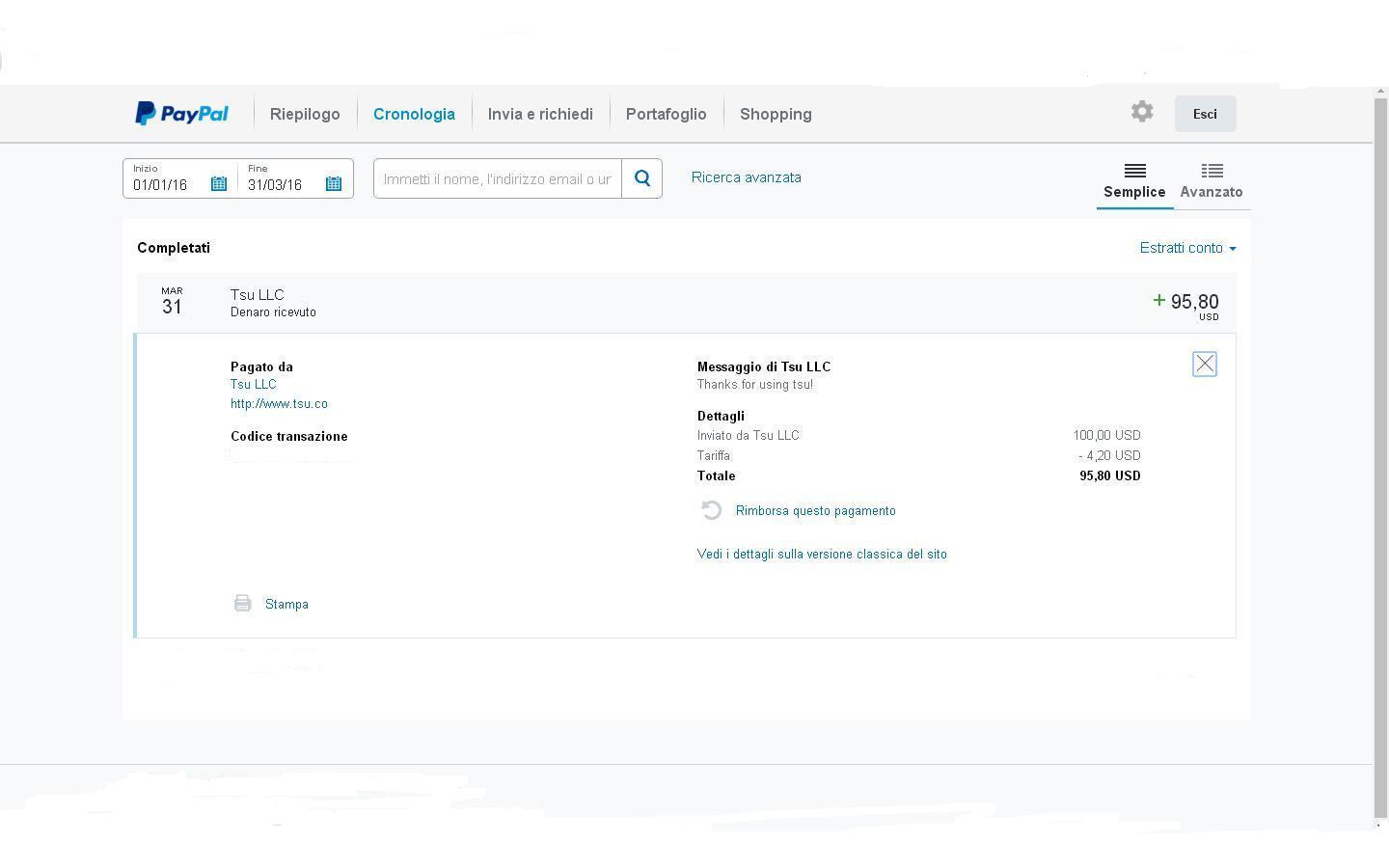
Task: Click the Codice transazione label
Action: coord(289,436)
